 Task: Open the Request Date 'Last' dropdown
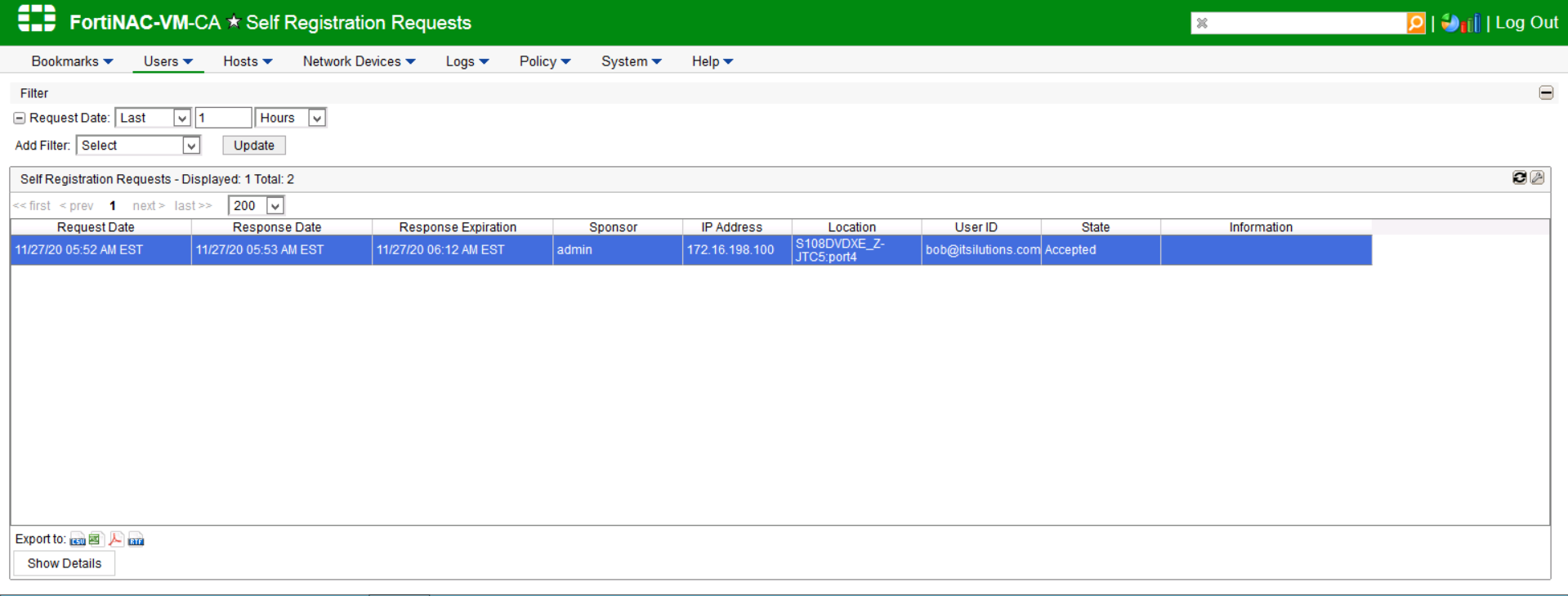coord(153,118)
